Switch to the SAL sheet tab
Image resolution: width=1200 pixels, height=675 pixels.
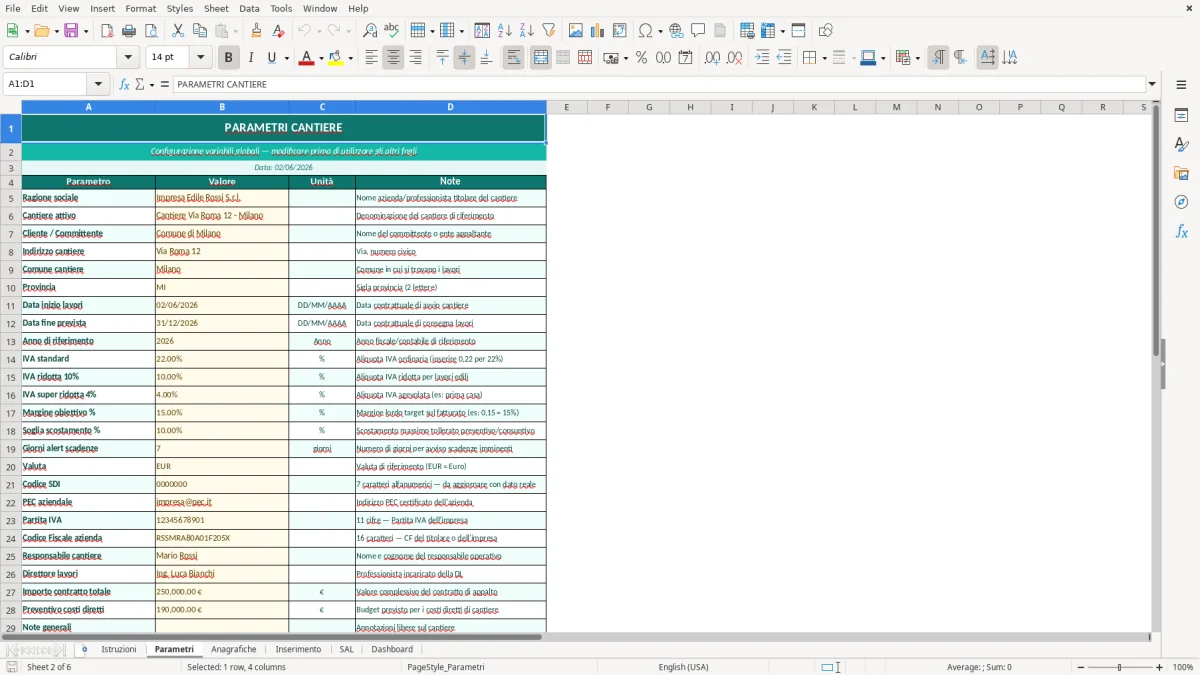pos(346,649)
